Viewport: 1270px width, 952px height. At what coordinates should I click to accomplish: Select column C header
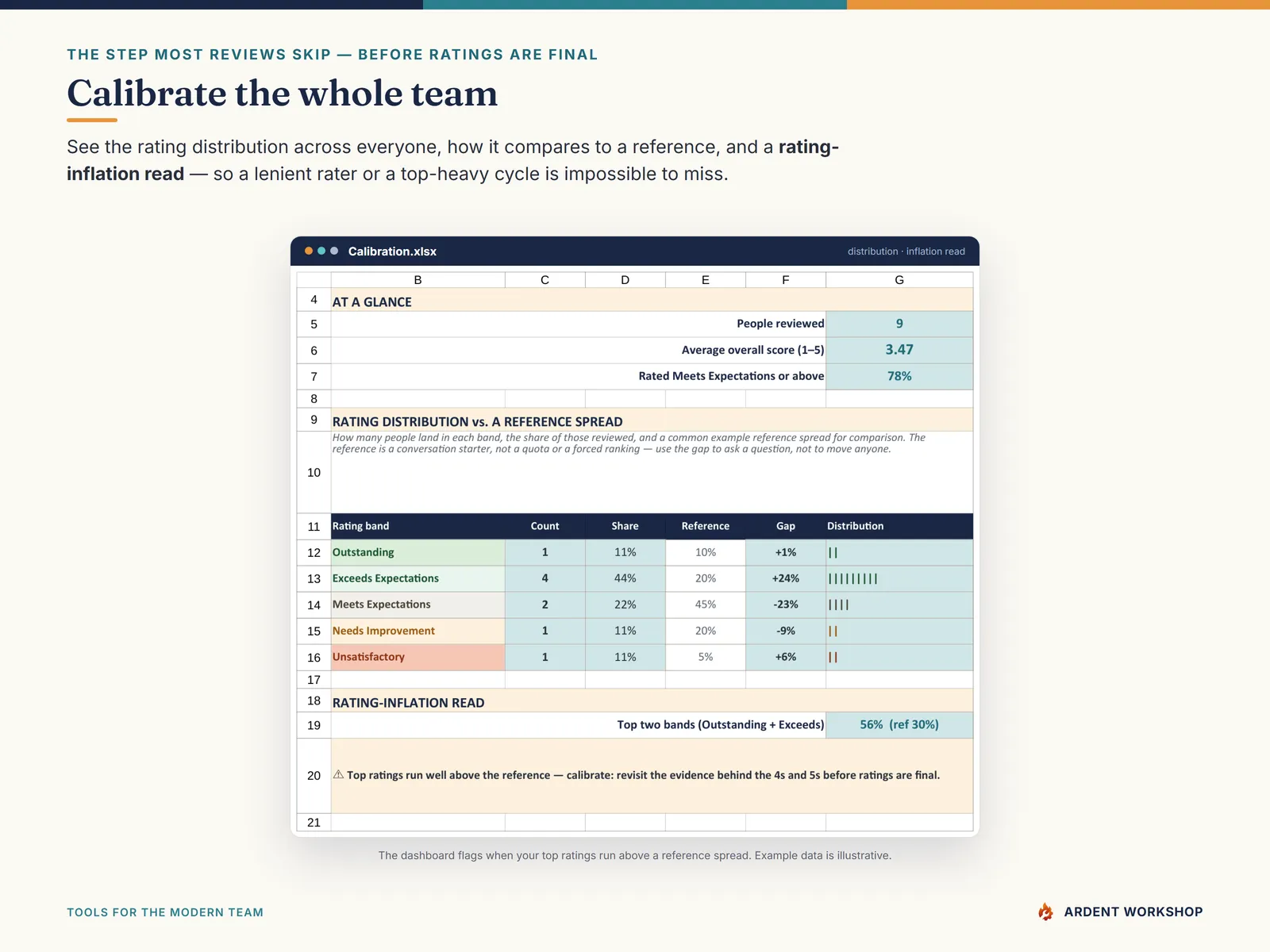pyautogui.click(x=545, y=280)
